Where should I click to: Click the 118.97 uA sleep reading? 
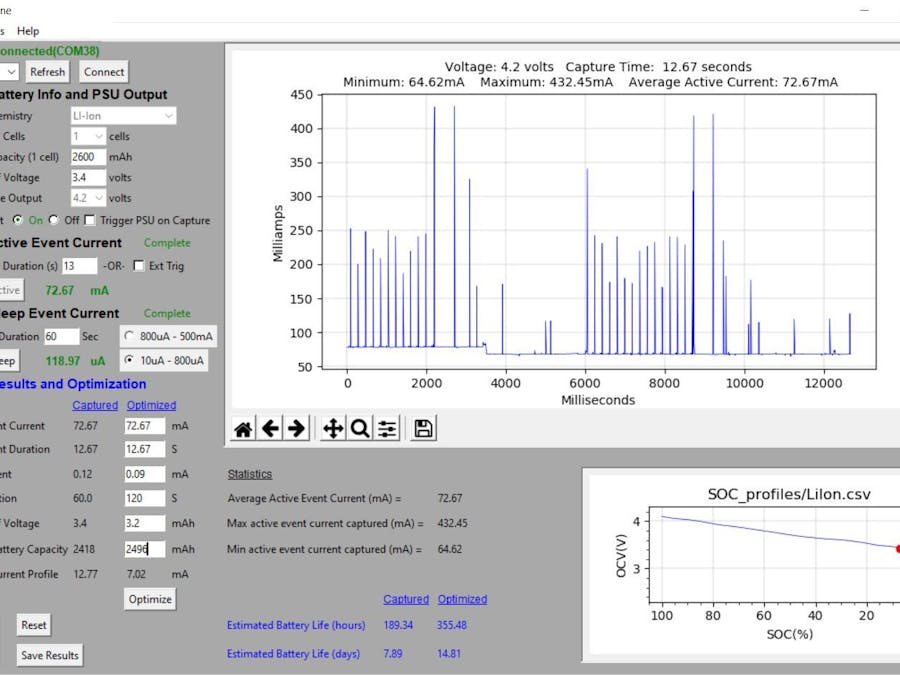click(x=75, y=361)
